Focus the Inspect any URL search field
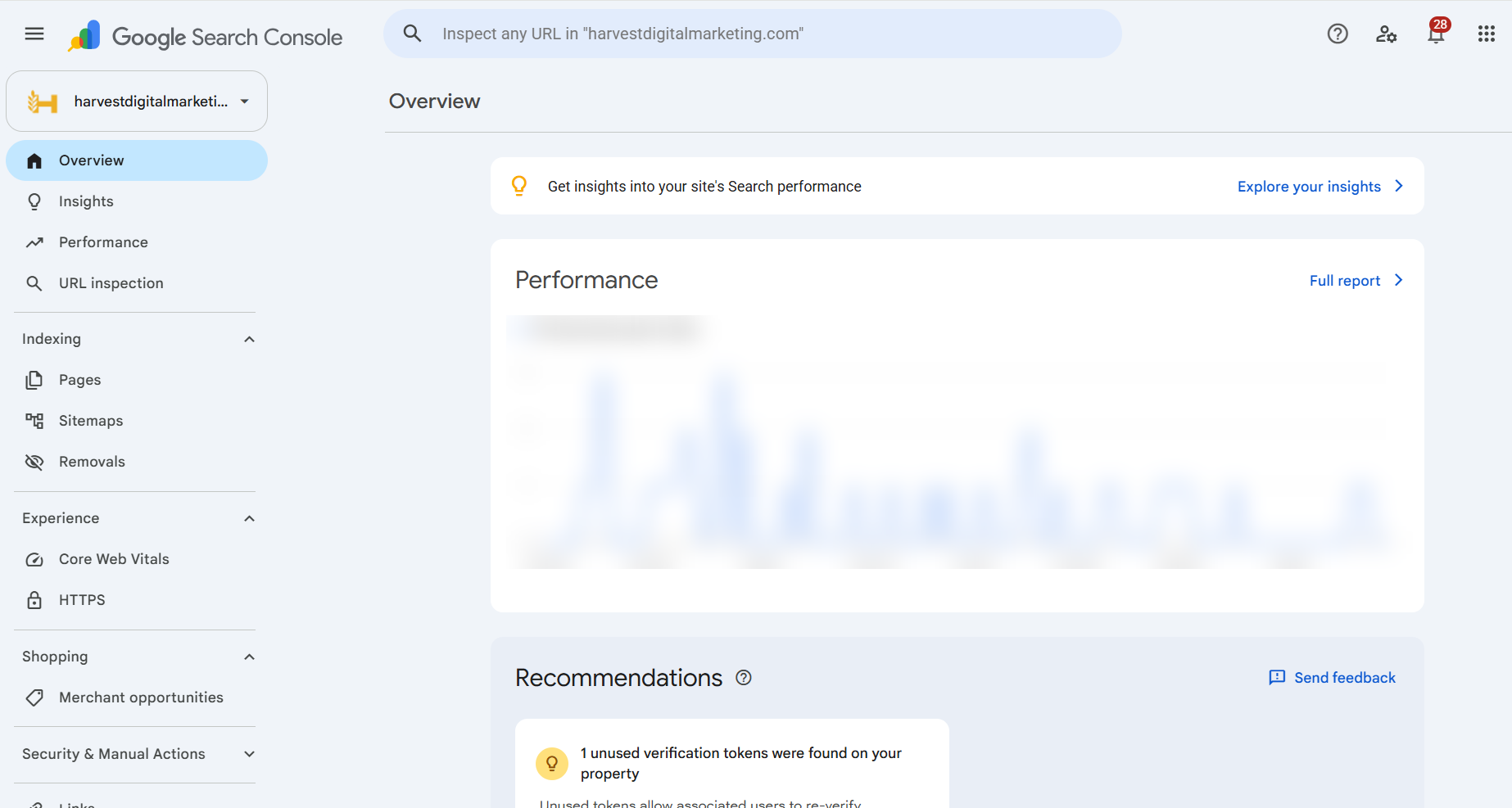1512x808 pixels. tap(753, 34)
